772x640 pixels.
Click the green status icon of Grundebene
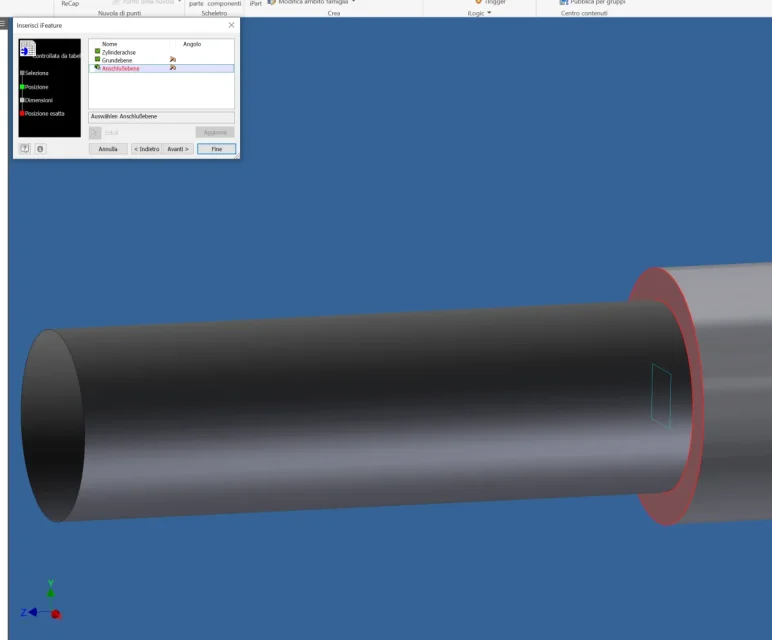(x=97, y=60)
